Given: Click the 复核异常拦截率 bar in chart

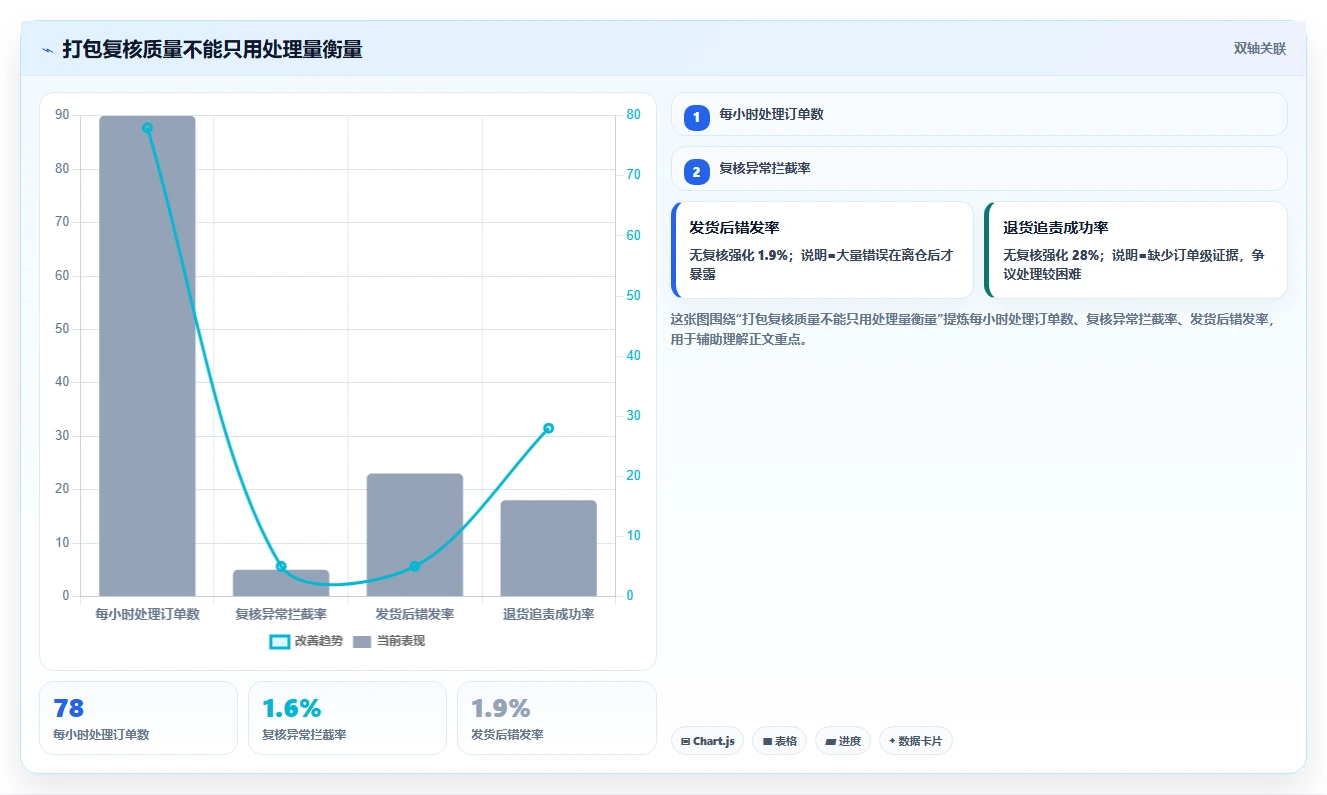Looking at the screenshot, I should click(x=281, y=583).
